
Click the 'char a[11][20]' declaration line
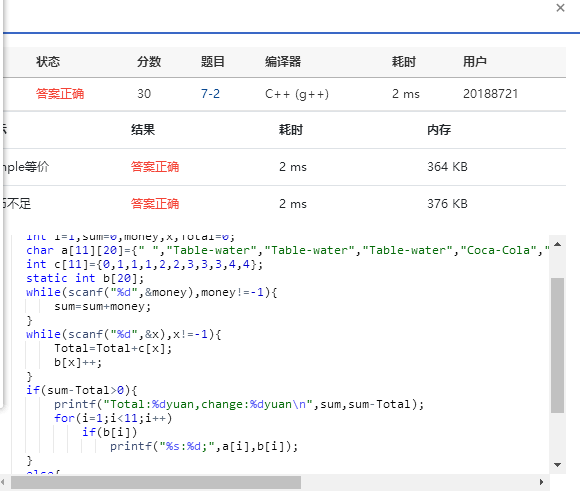pos(287,250)
